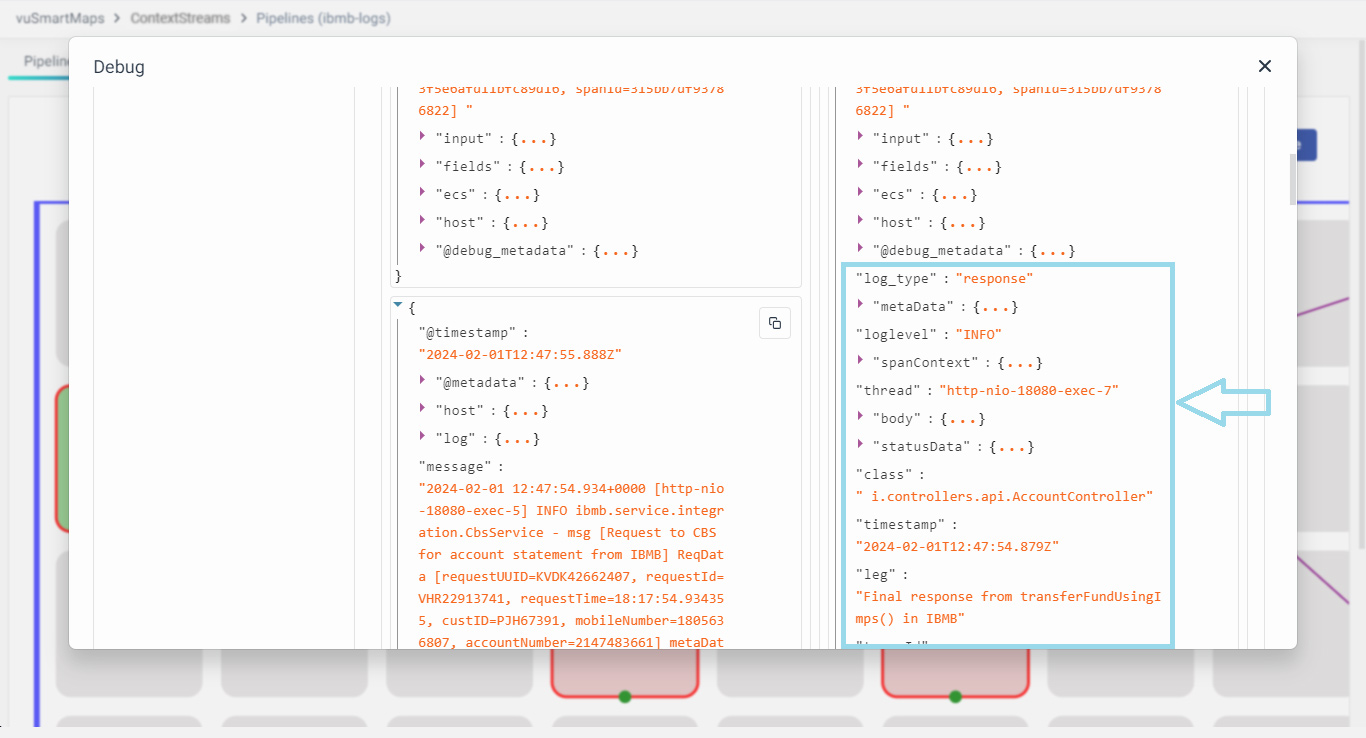Expand the "spanContext" node
Viewport: 1366px width, 738px height.
pos(861,361)
